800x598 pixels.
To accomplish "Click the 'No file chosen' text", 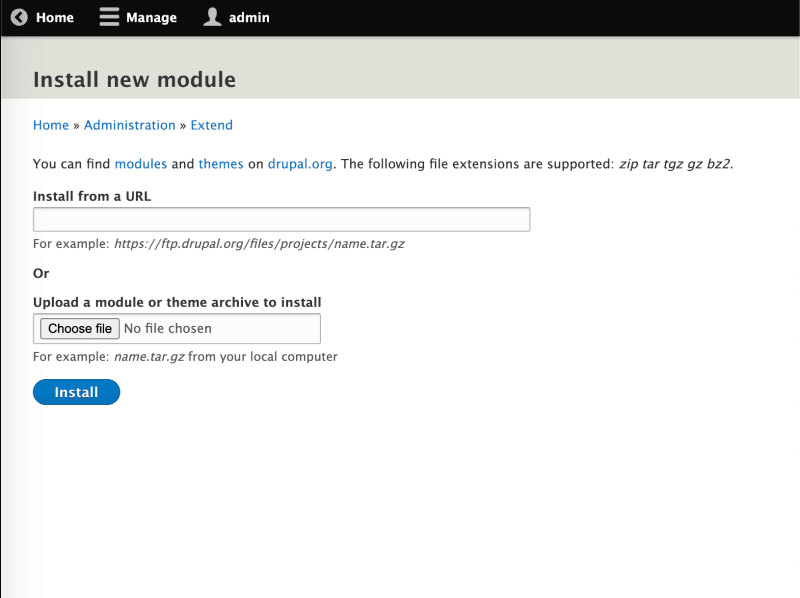I will click(168, 328).
